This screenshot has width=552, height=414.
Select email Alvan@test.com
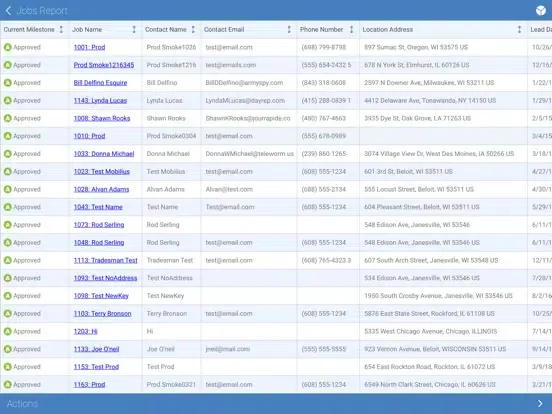point(229,189)
